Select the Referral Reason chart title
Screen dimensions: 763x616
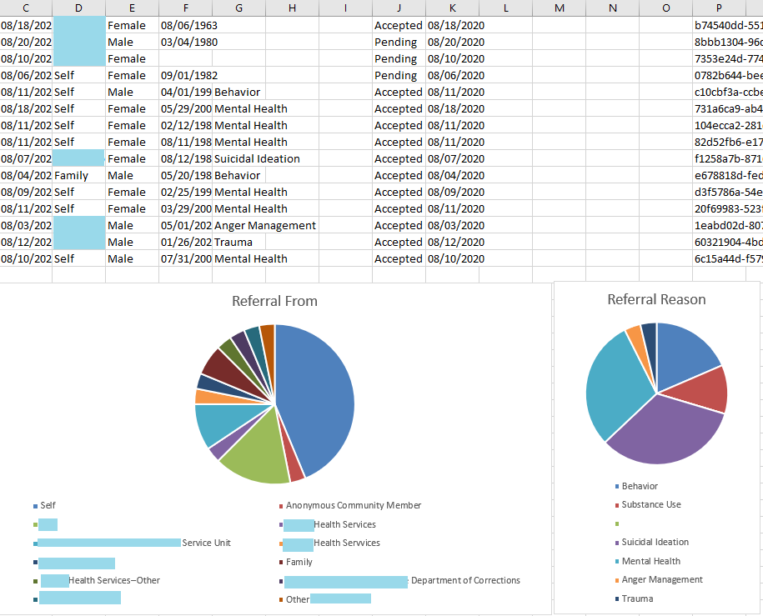656,299
